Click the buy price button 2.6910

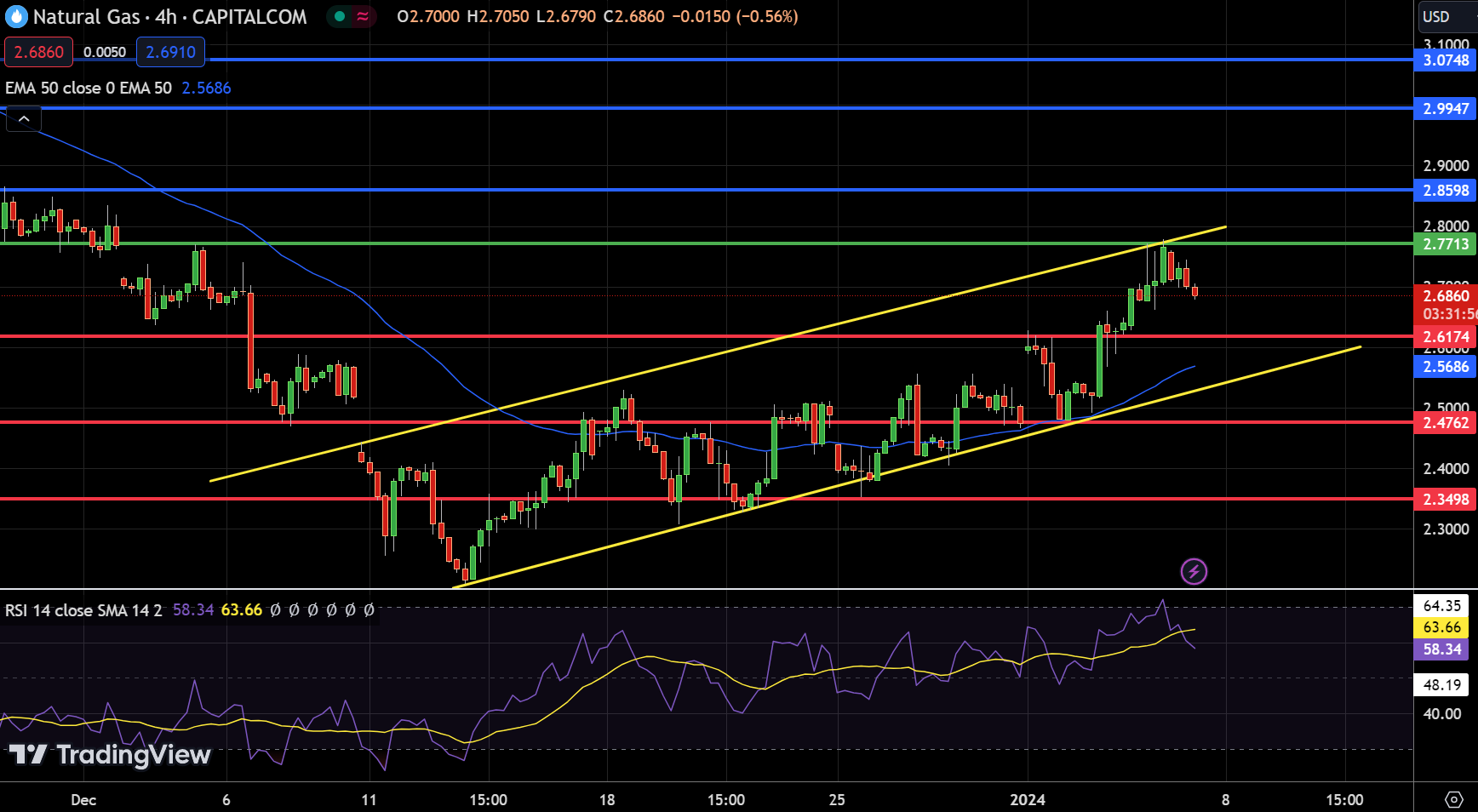(x=170, y=52)
